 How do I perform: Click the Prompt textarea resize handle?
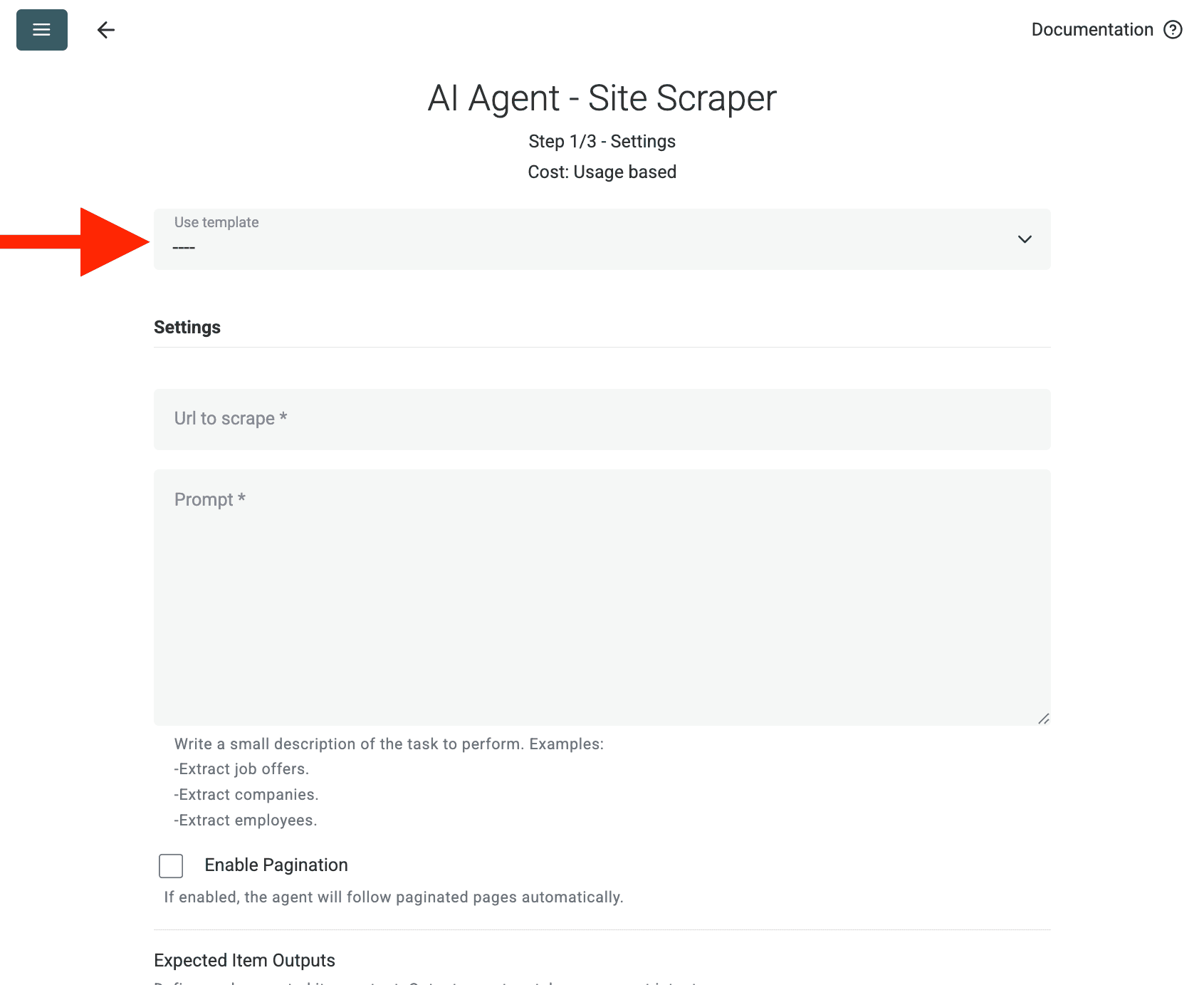pyautogui.click(x=1045, y=719)
